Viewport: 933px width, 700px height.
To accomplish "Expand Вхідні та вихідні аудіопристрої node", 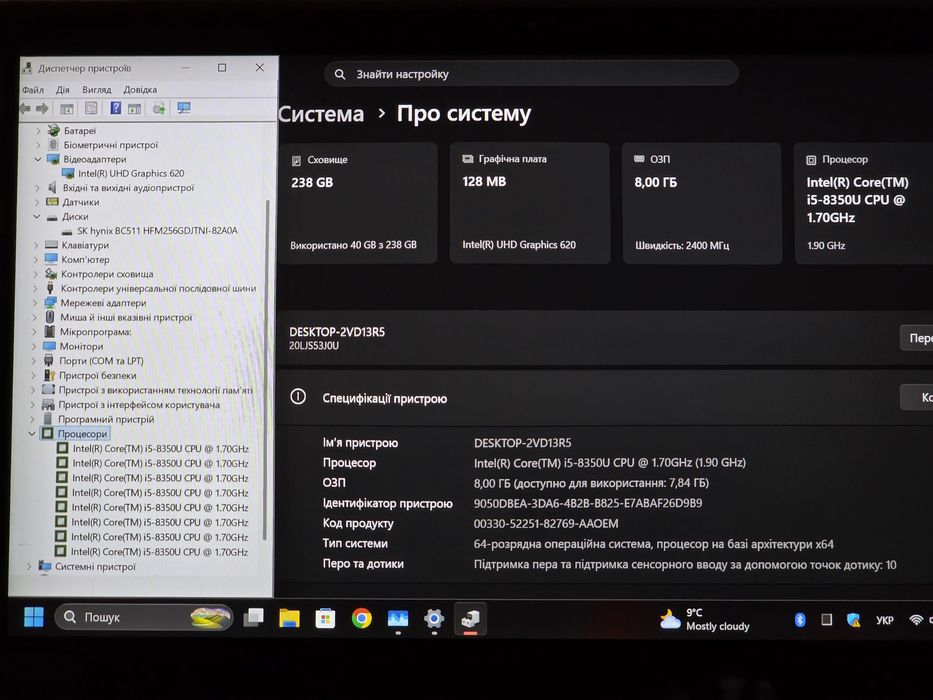I will [37, 188].
